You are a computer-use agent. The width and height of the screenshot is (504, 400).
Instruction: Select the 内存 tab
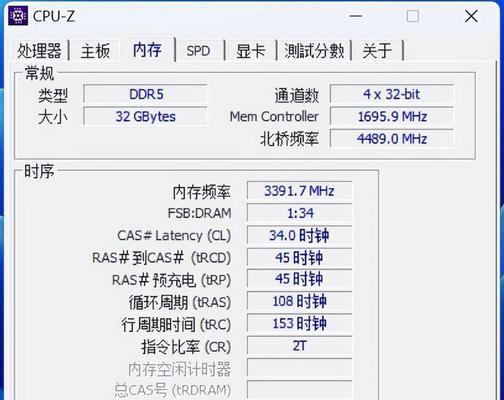147,50
